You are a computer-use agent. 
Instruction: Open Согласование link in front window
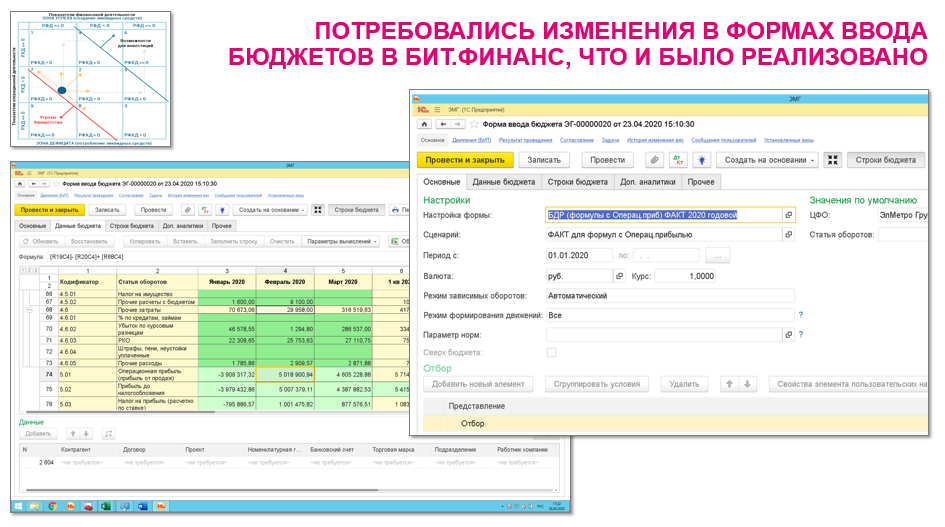click(577, 140)
